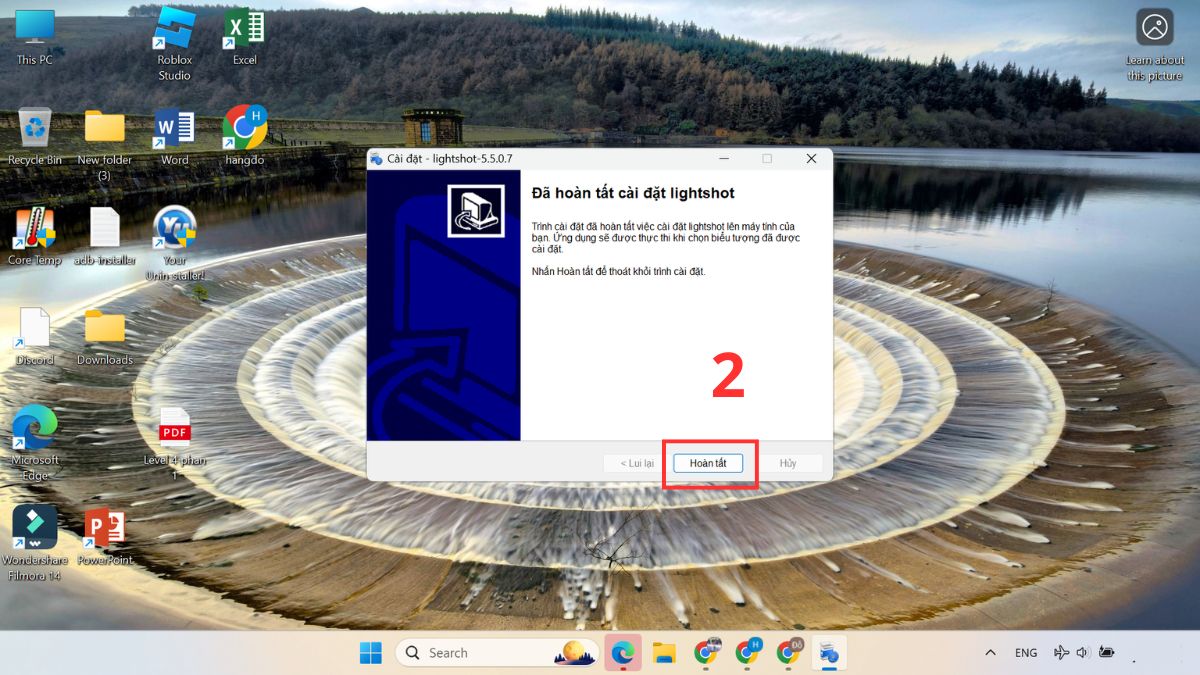This screenshot has width=1200, height=675.
Task: Select the This PC desktop icon
Action: click(34, 37)
